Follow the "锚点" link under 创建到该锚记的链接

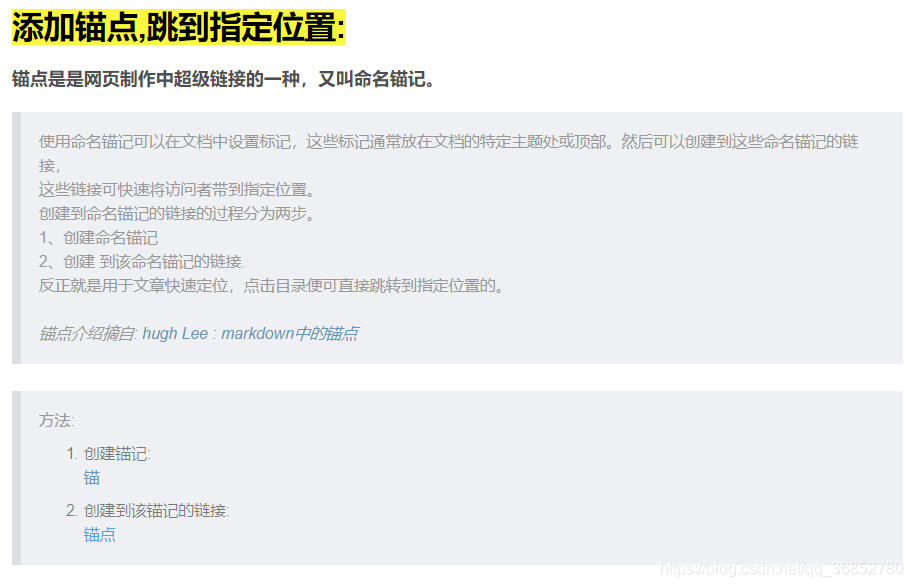click(x=100, y=535)
